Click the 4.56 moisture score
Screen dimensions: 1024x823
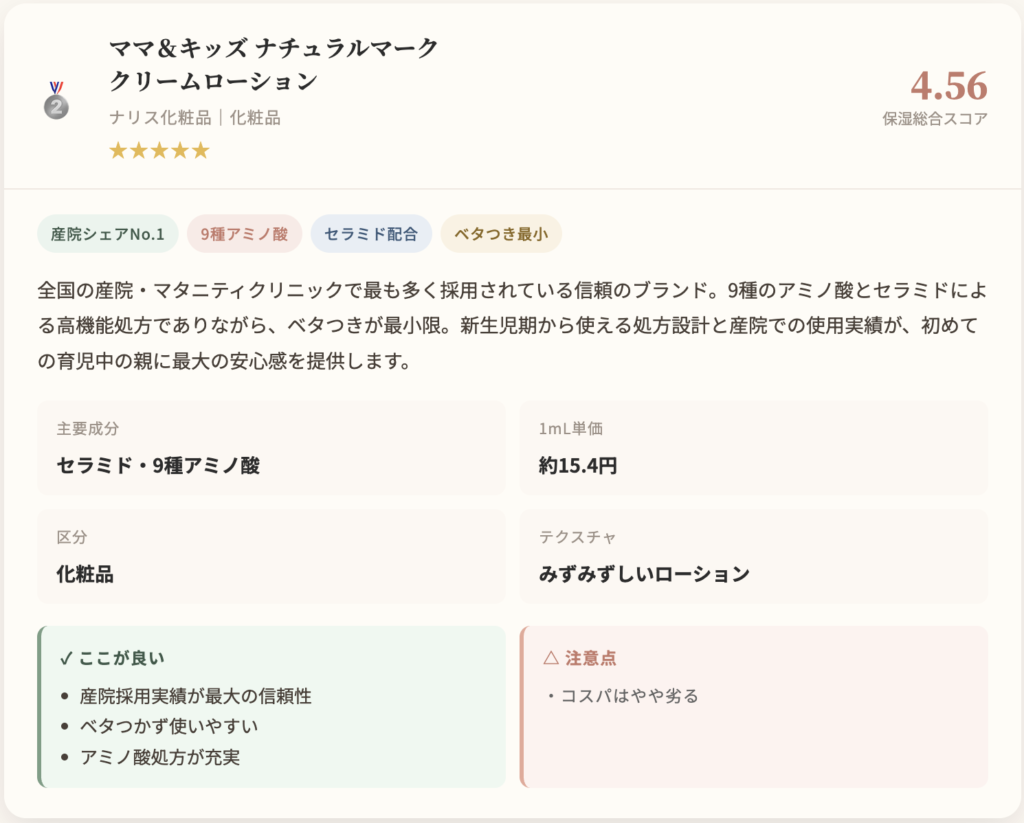[948, 86]
